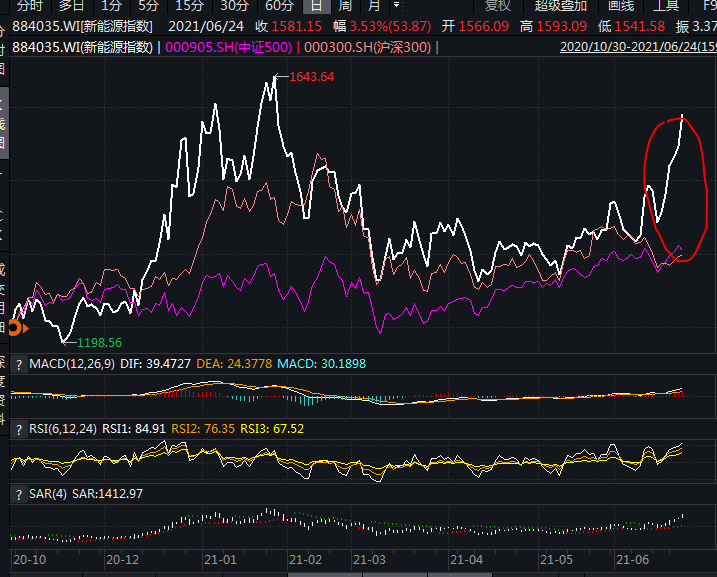
Task: Click the 超级叠加 super overlay button
Action: (561, 6)
